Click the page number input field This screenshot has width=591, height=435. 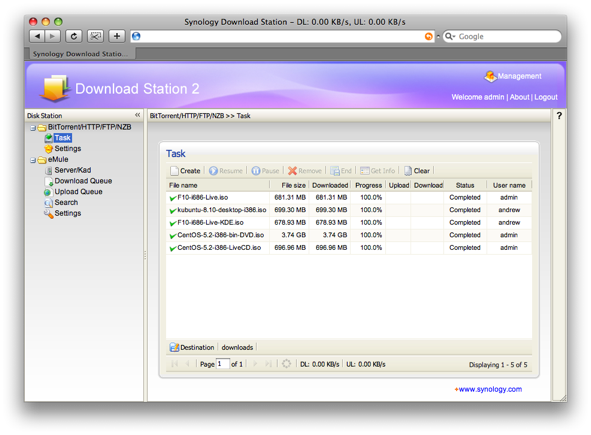[223, 364]
